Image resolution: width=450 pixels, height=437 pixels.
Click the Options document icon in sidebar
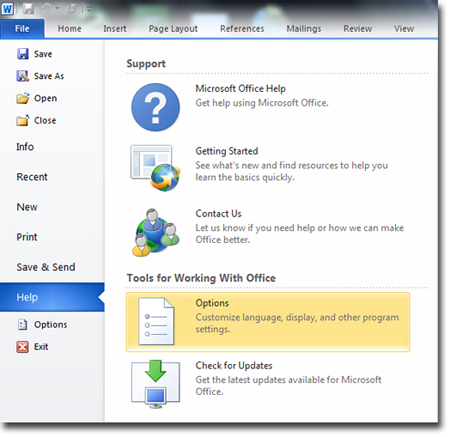tap(22, 325)
